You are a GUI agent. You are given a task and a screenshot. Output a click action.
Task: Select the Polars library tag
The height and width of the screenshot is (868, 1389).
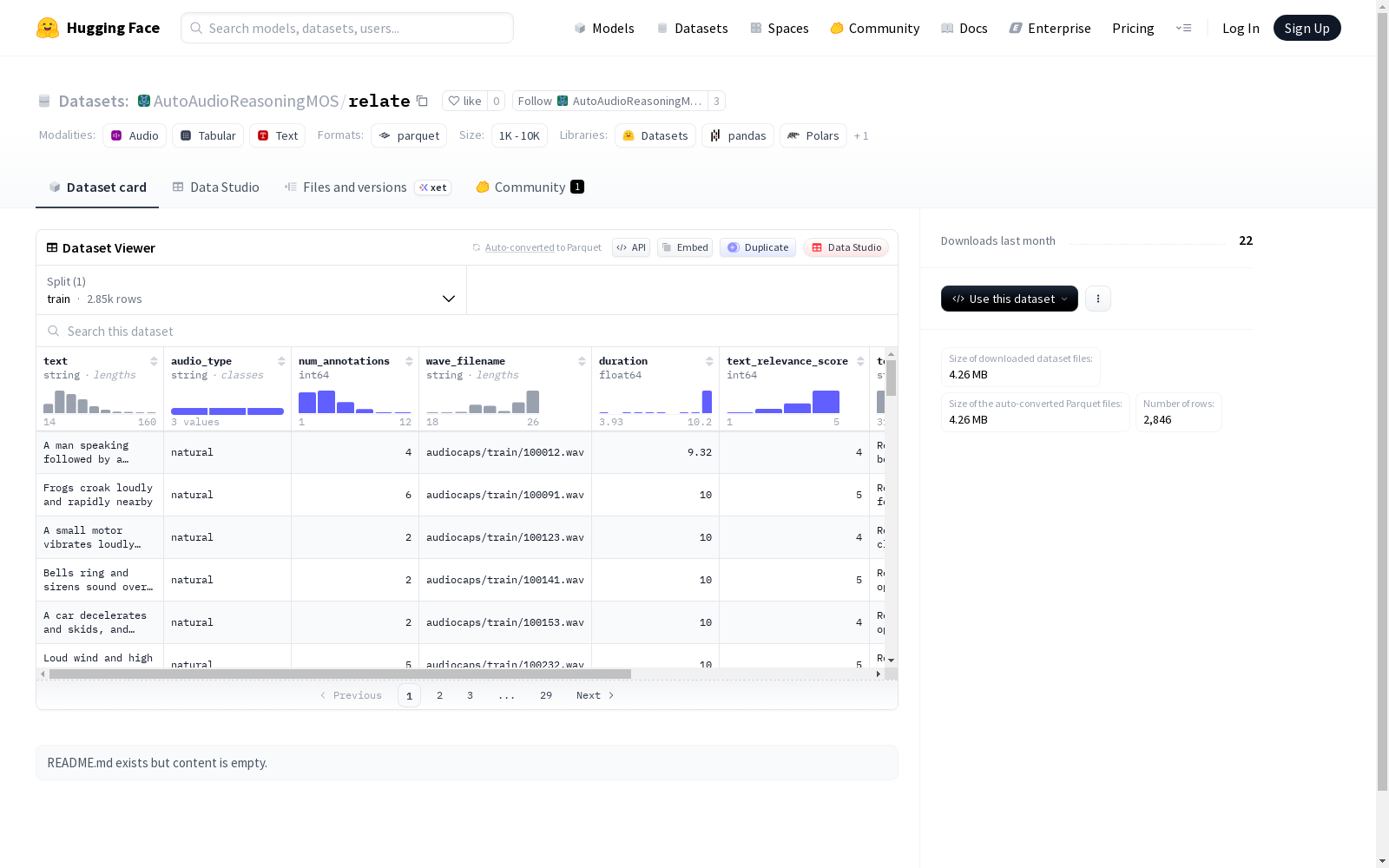pyautogui.click(x=813, y=135)
